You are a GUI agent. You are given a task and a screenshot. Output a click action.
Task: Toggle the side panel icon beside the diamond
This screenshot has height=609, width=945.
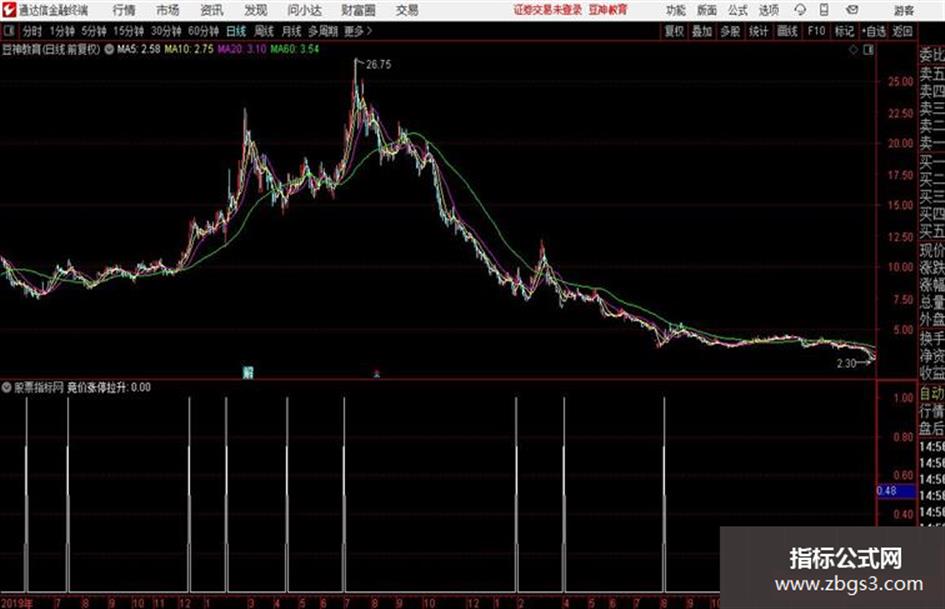tap(868, 50)
